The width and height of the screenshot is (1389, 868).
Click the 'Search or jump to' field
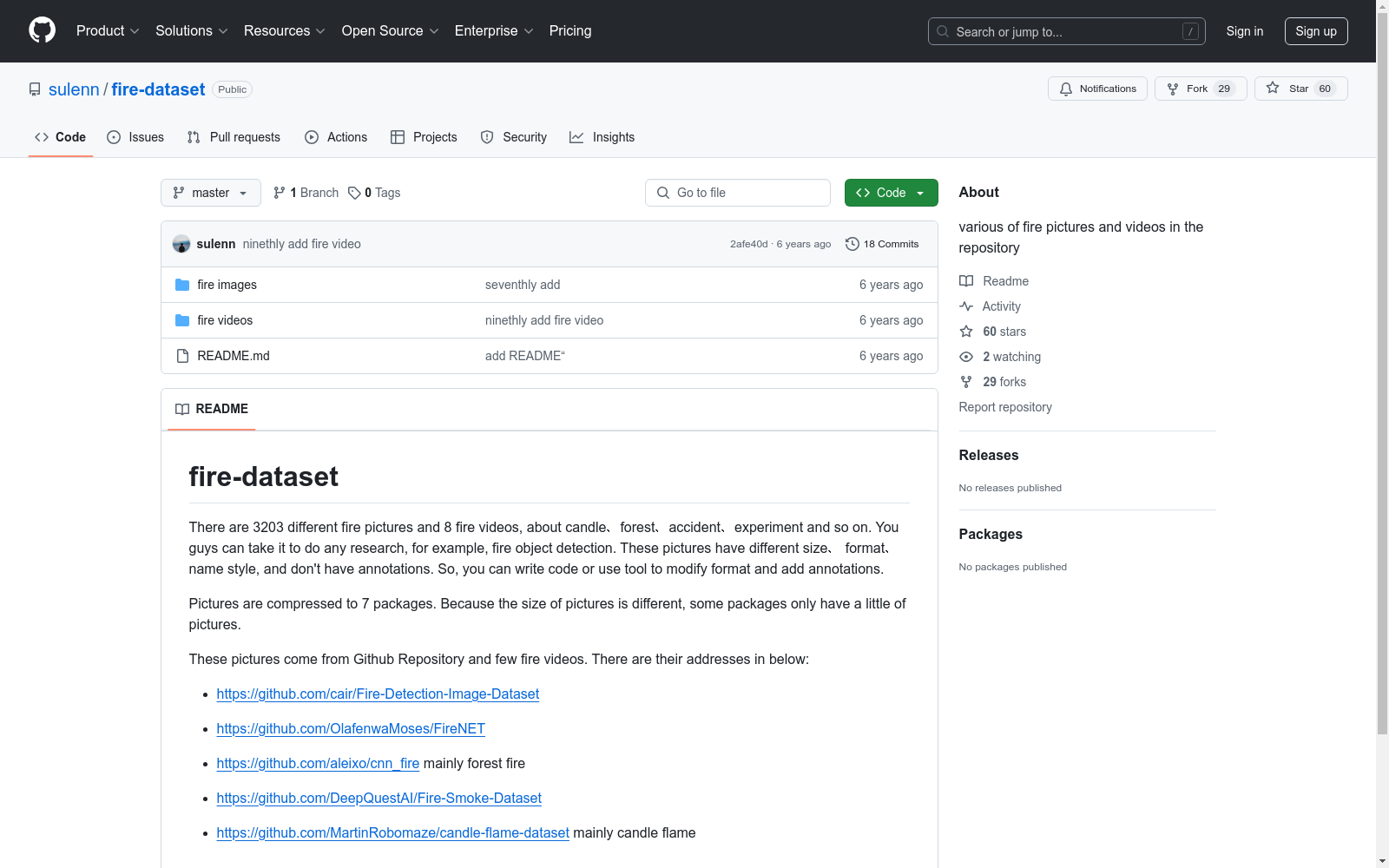pos(1067,31)
